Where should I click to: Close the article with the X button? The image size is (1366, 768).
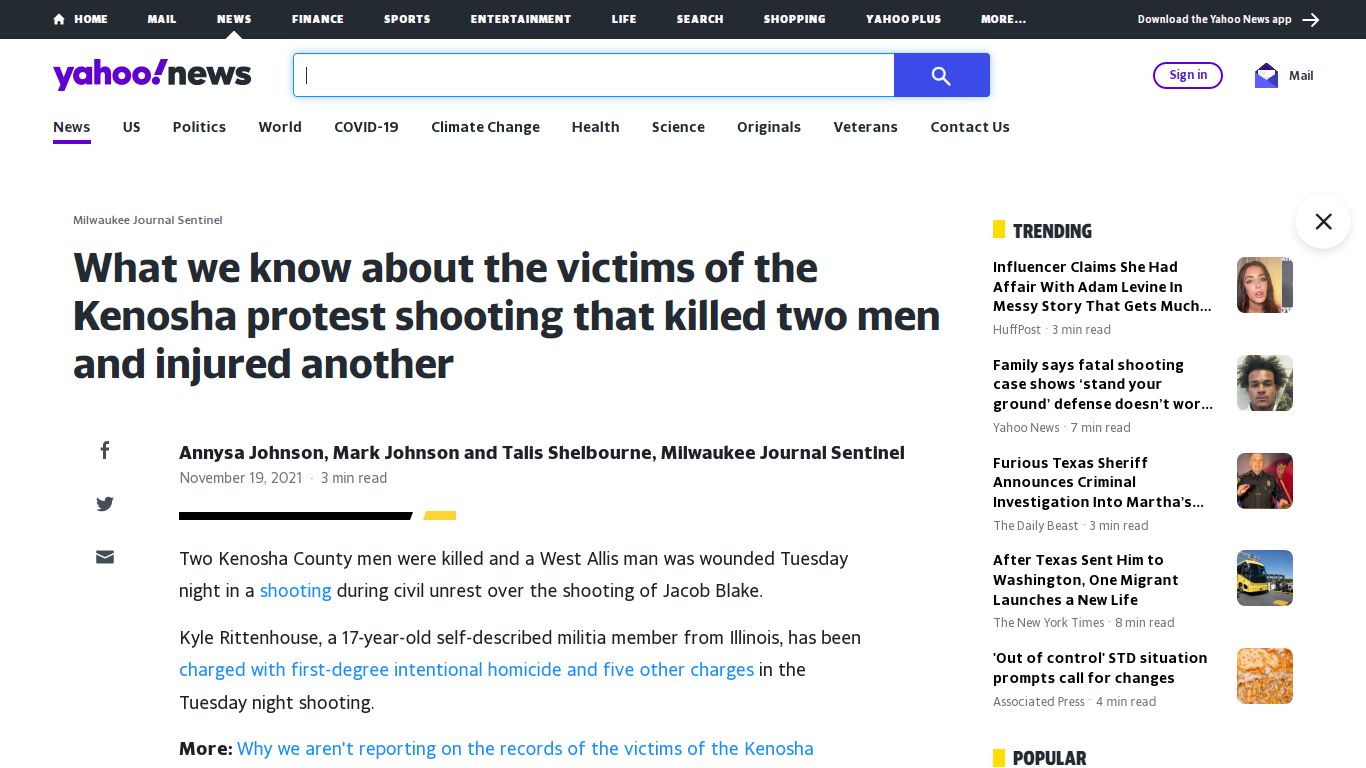[1323, 221]
